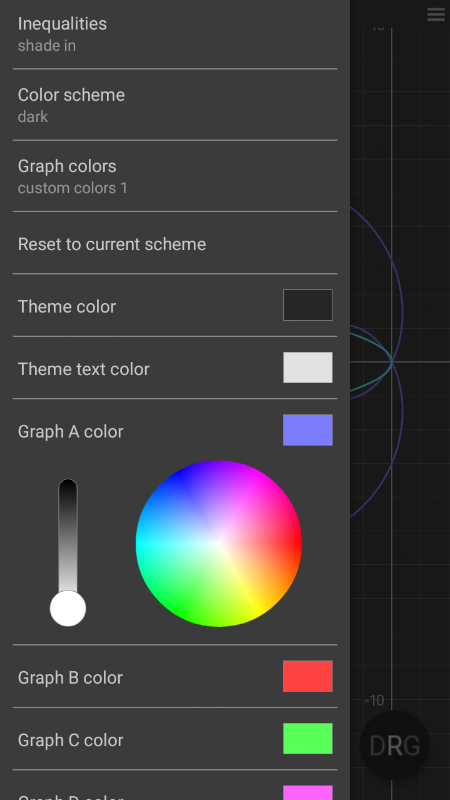Viewport: 450px width, 800px height.
Task: Click the brightness slider white handle
Action: click(x=68, y=608)
